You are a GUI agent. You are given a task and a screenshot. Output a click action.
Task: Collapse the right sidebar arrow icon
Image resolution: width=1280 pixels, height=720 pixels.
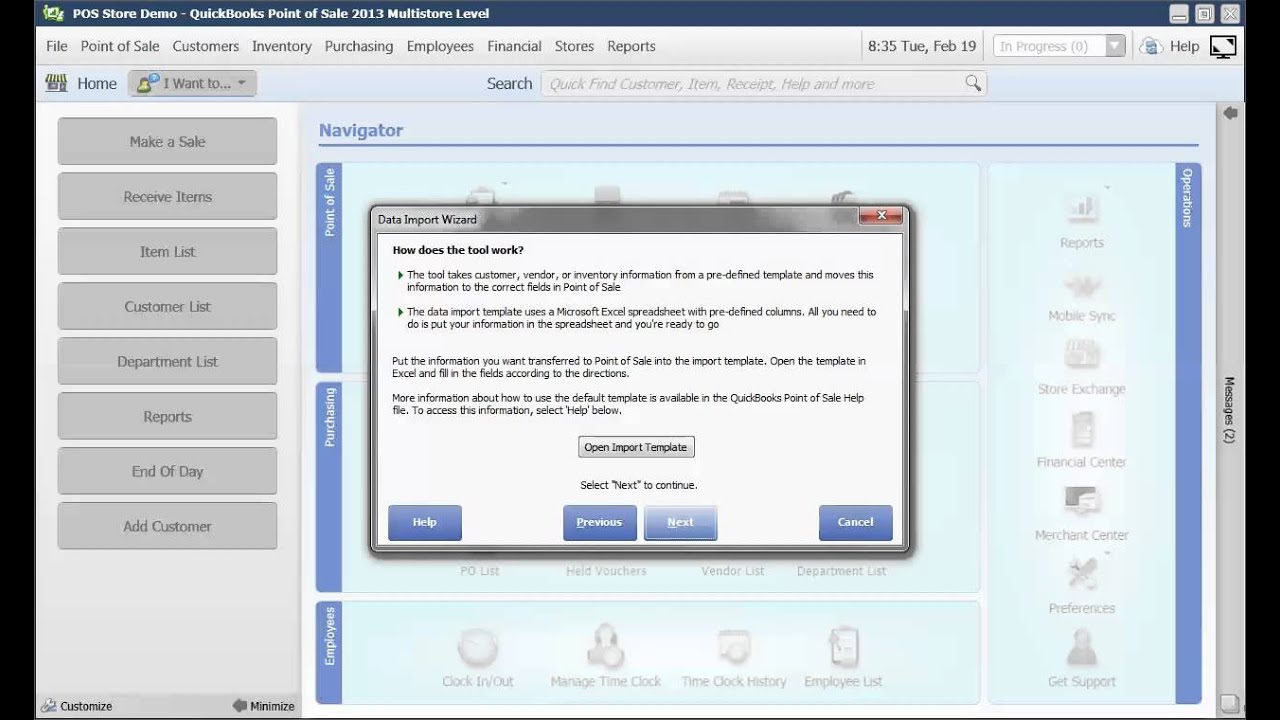1231,113
